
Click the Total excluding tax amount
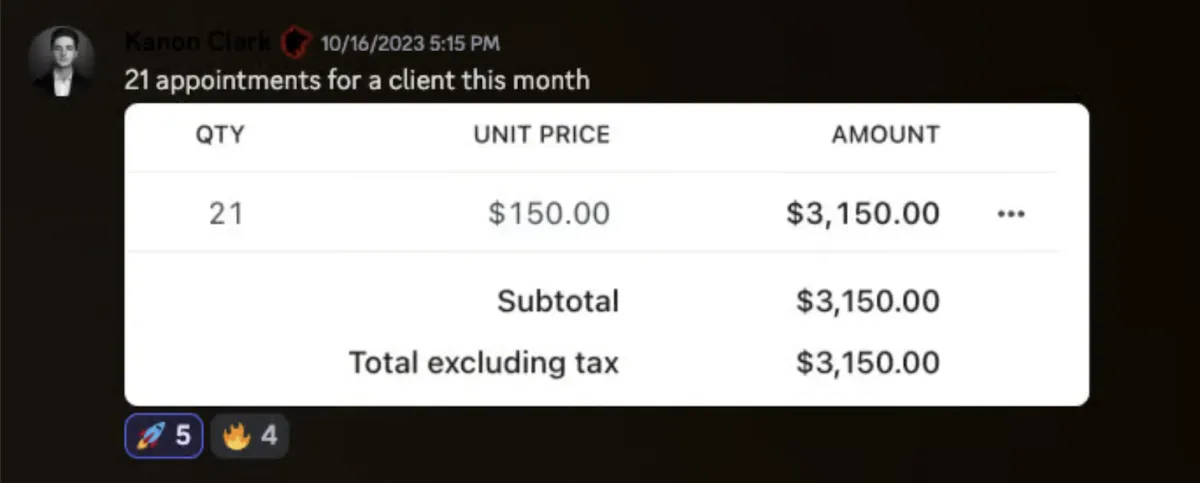[868, 362]
